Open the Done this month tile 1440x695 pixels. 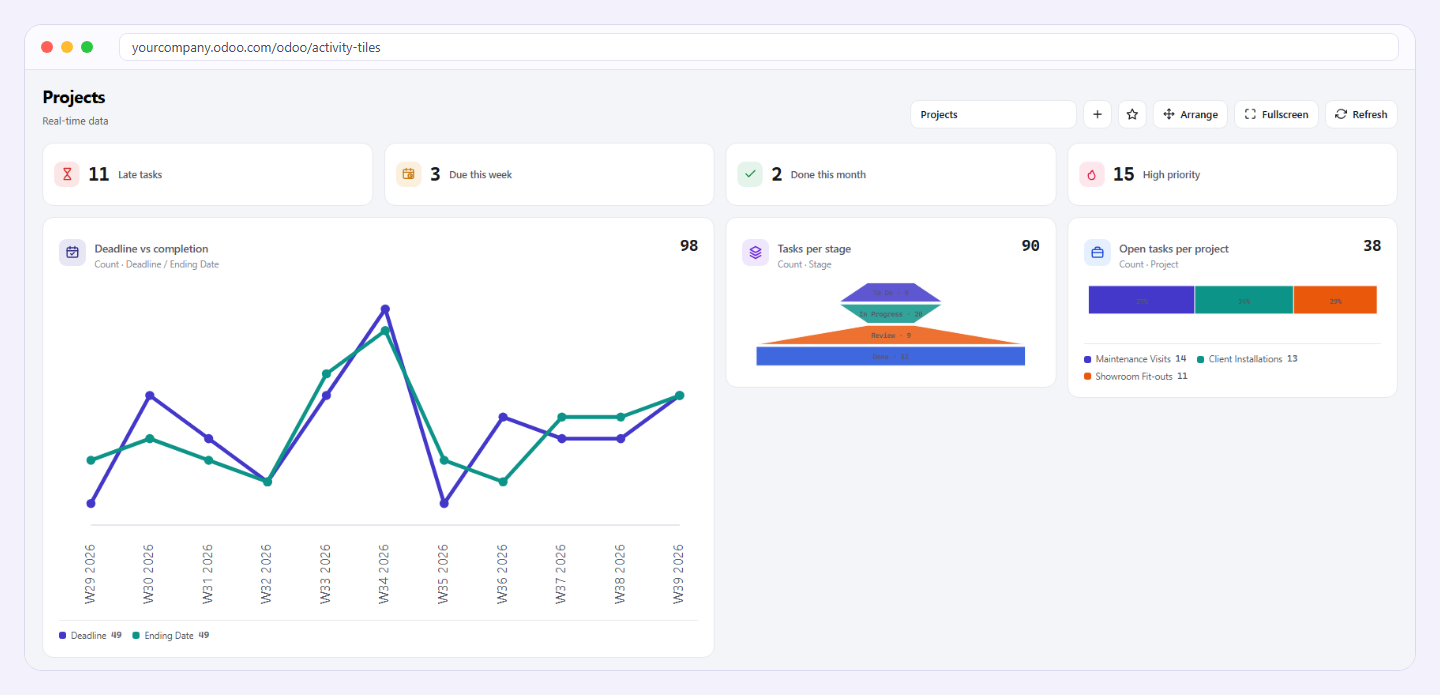pyautogui.click(x=891, y=174)
